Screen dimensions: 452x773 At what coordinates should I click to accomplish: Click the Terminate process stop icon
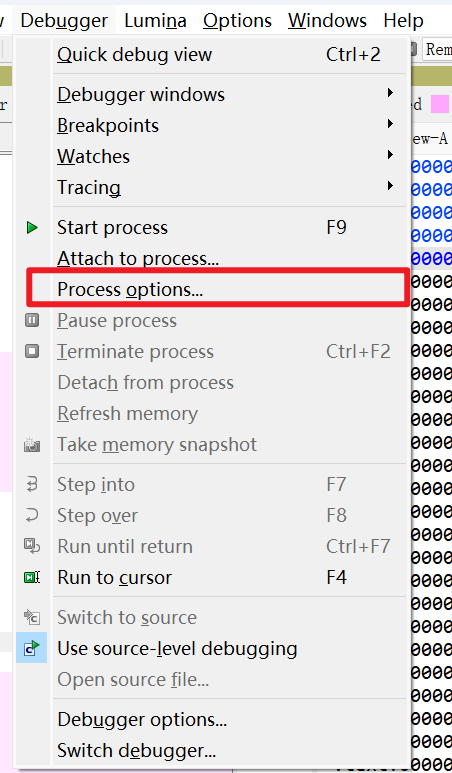coord(32,351)
